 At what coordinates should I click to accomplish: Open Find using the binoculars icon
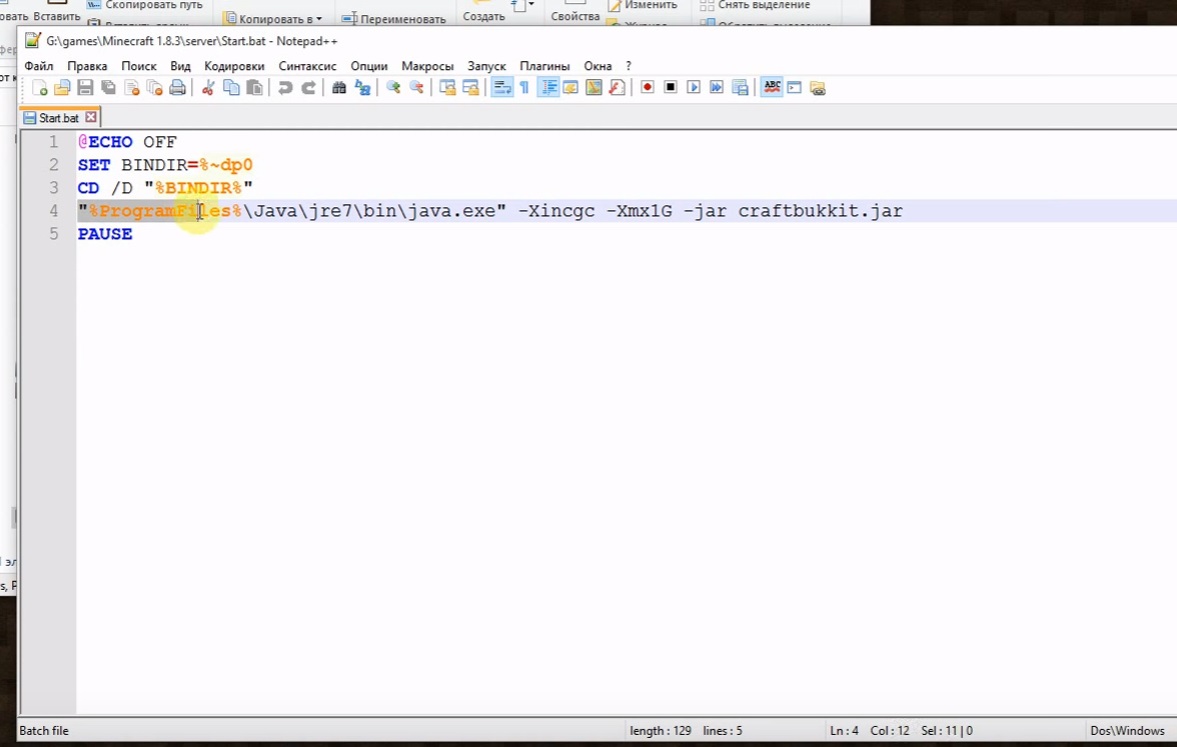point(339,88)
